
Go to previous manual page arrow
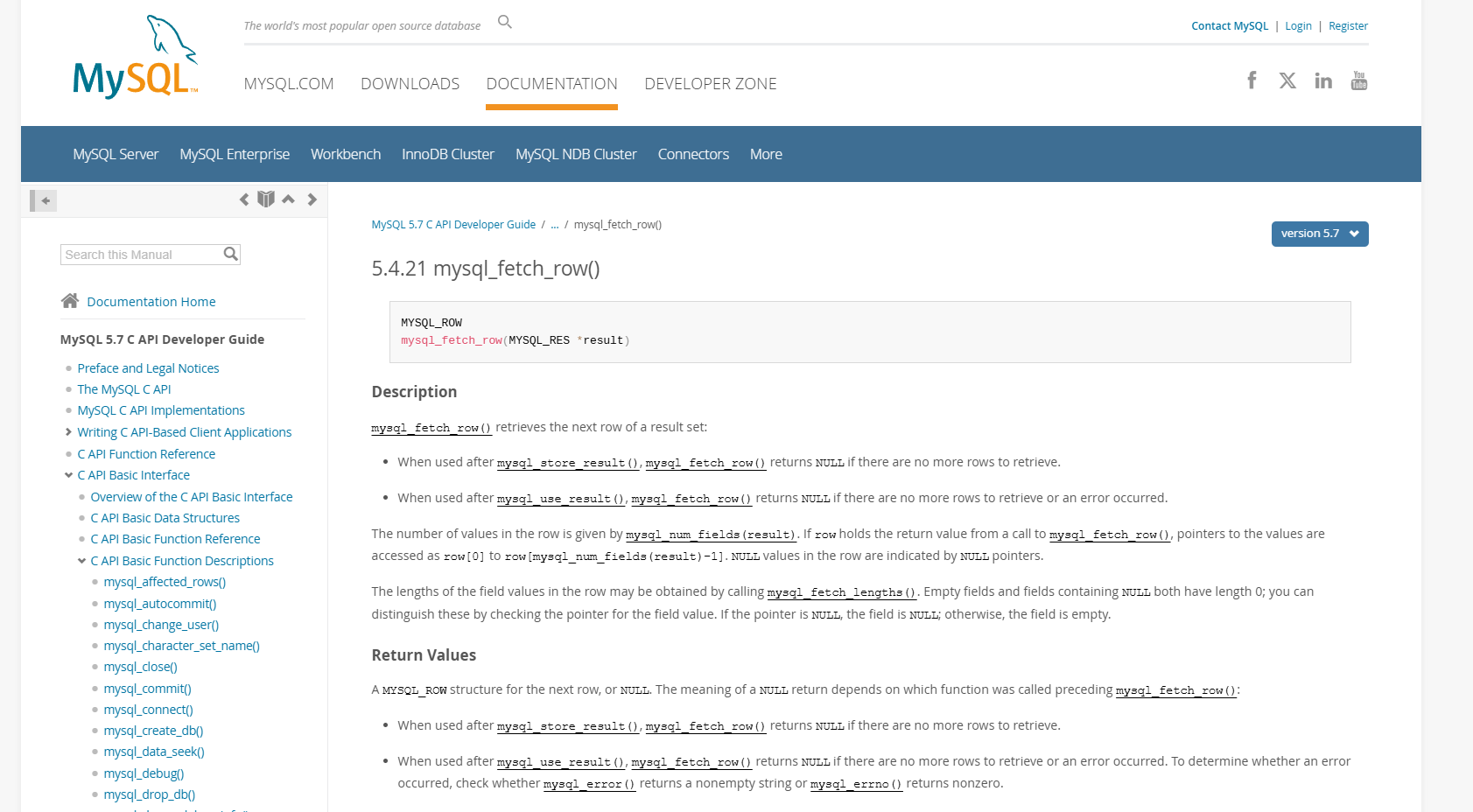point(244,199)
